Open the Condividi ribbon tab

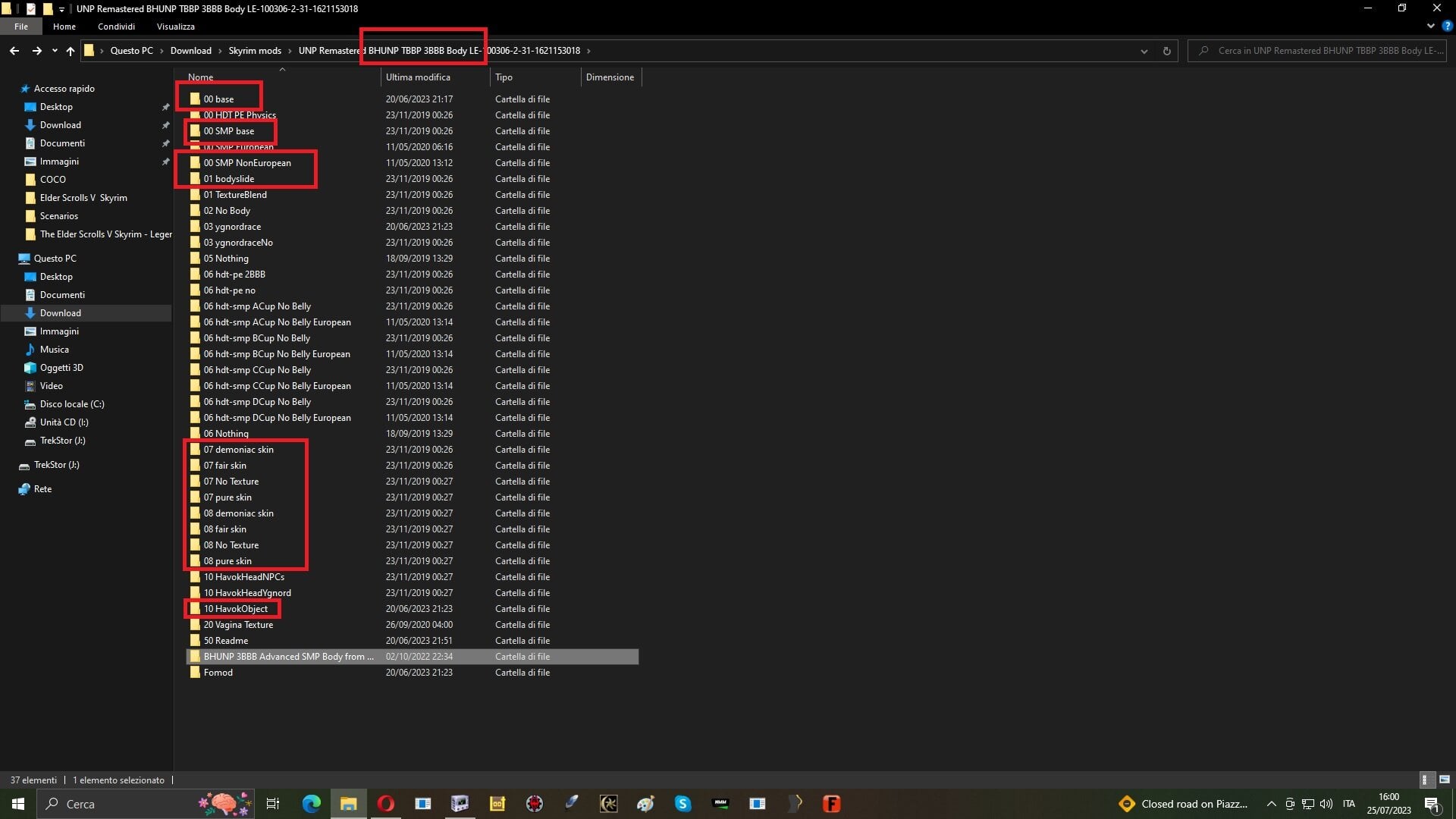[116, 27]
